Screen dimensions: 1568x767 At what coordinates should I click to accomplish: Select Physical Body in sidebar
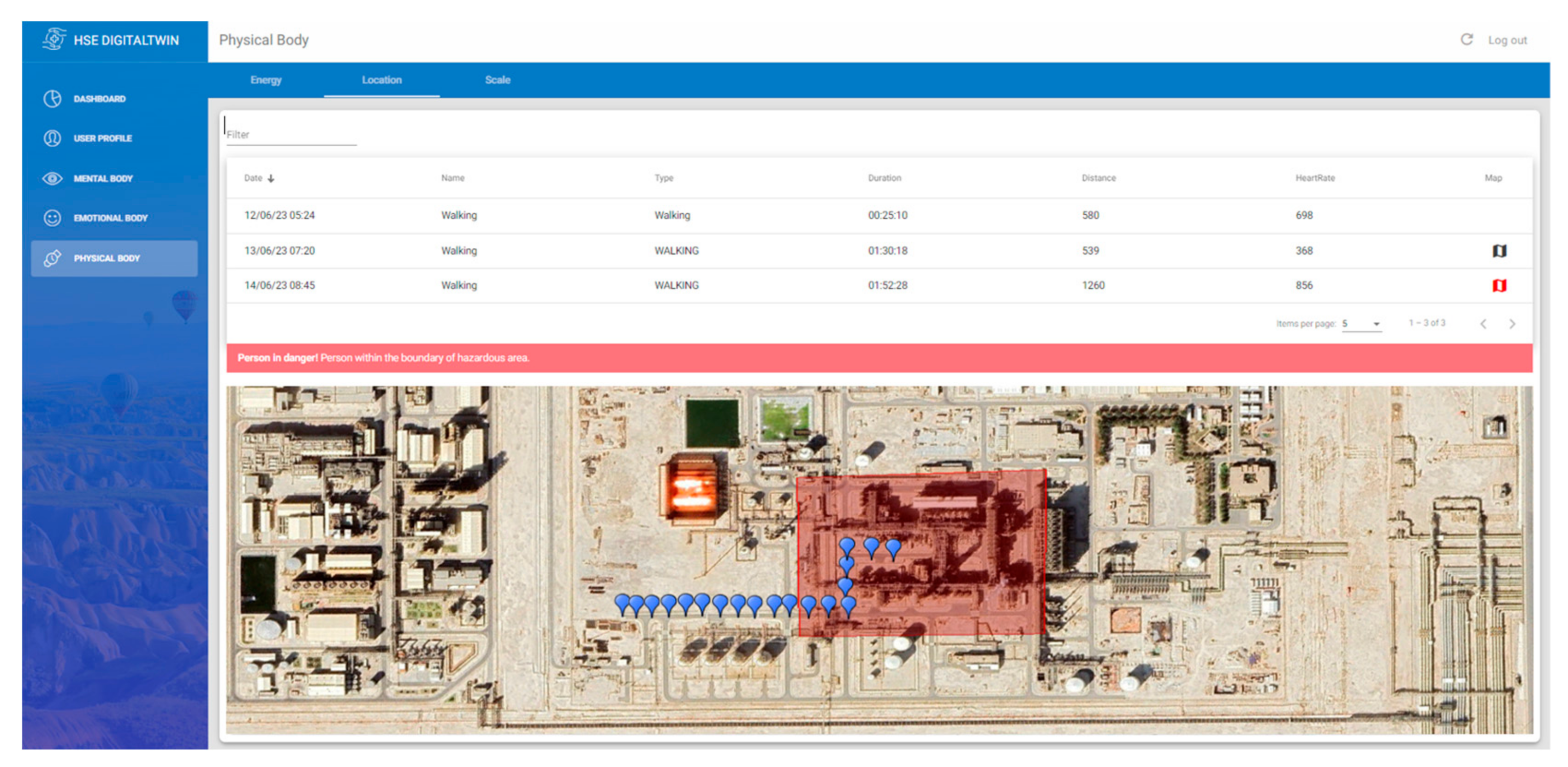coord(107,258)
